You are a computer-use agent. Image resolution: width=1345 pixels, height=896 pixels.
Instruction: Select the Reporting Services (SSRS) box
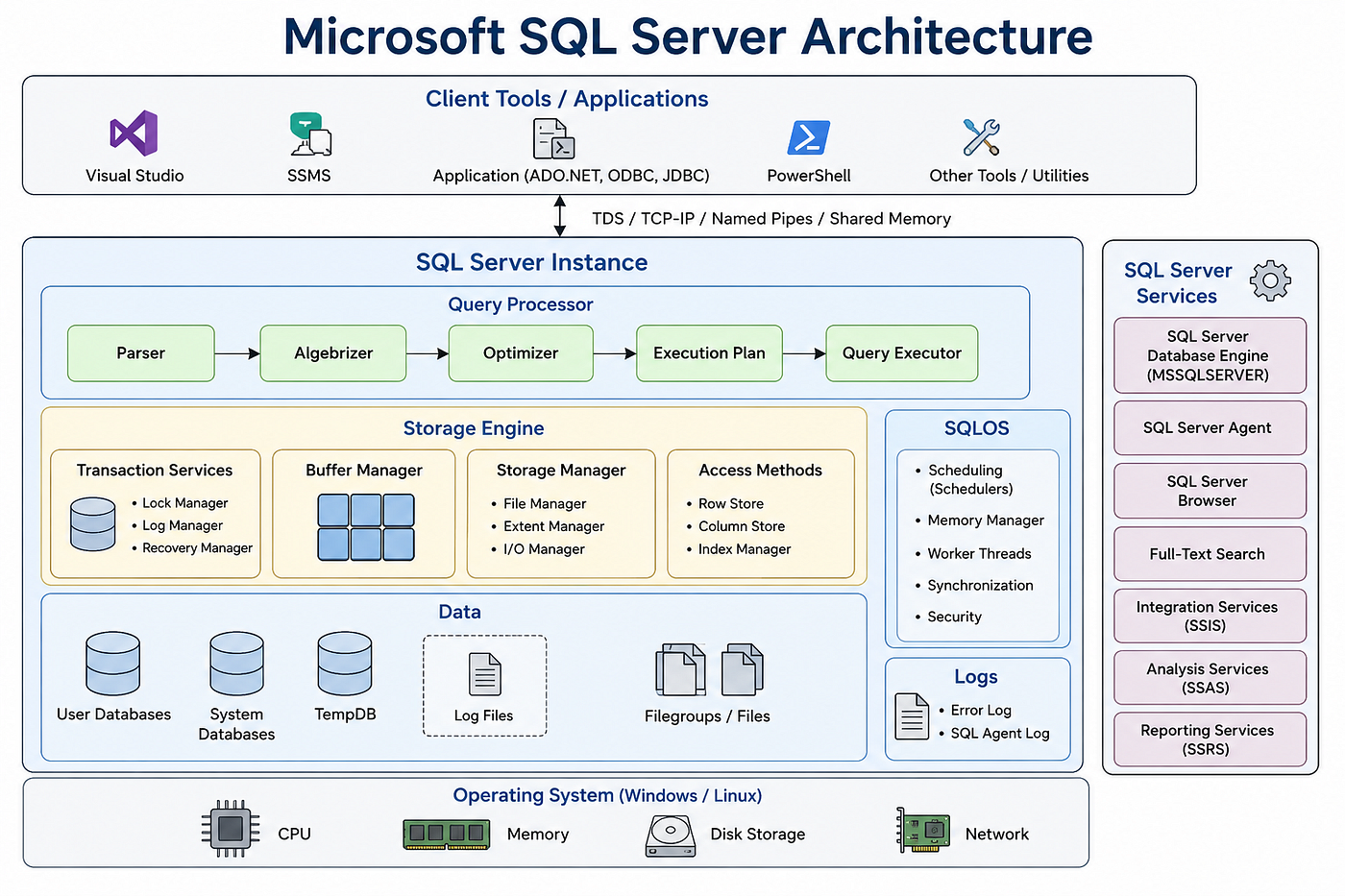1210,739
